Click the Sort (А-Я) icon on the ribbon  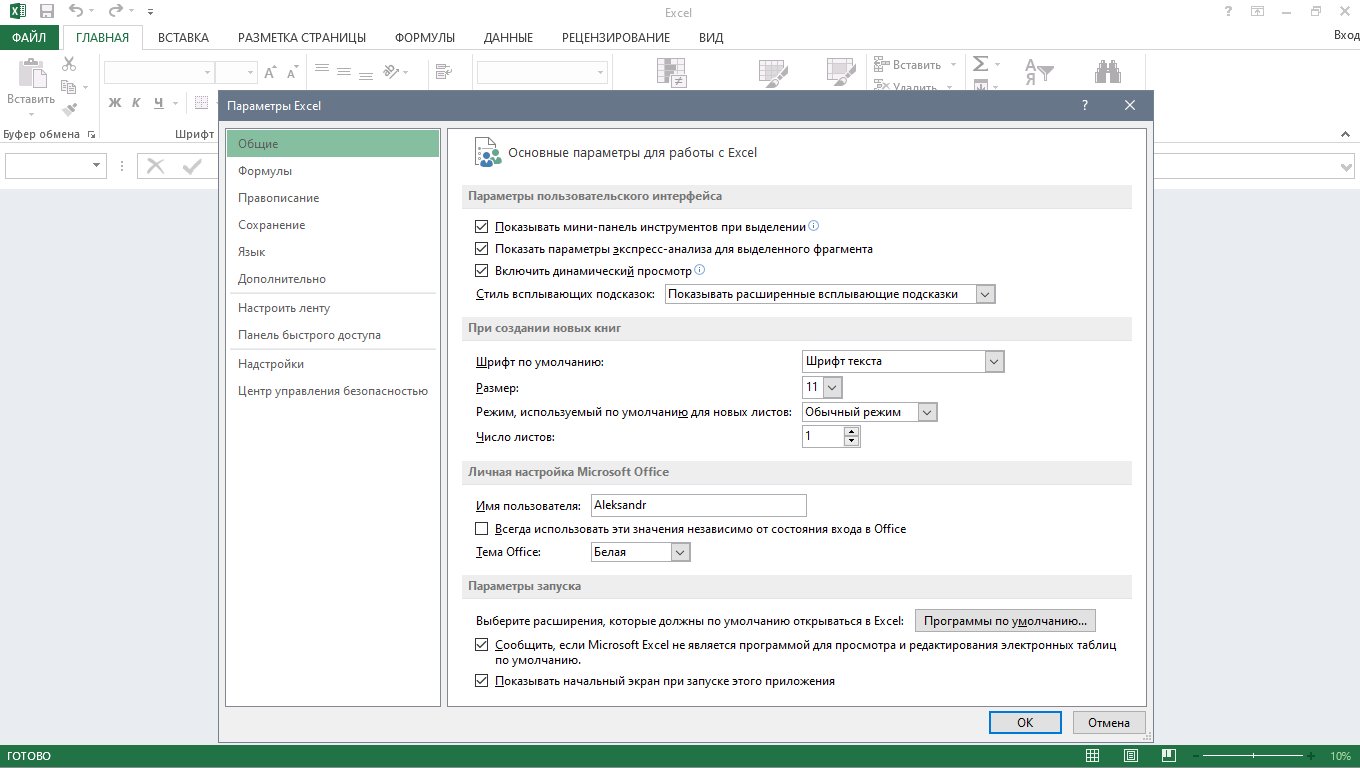click(1039, 71)
